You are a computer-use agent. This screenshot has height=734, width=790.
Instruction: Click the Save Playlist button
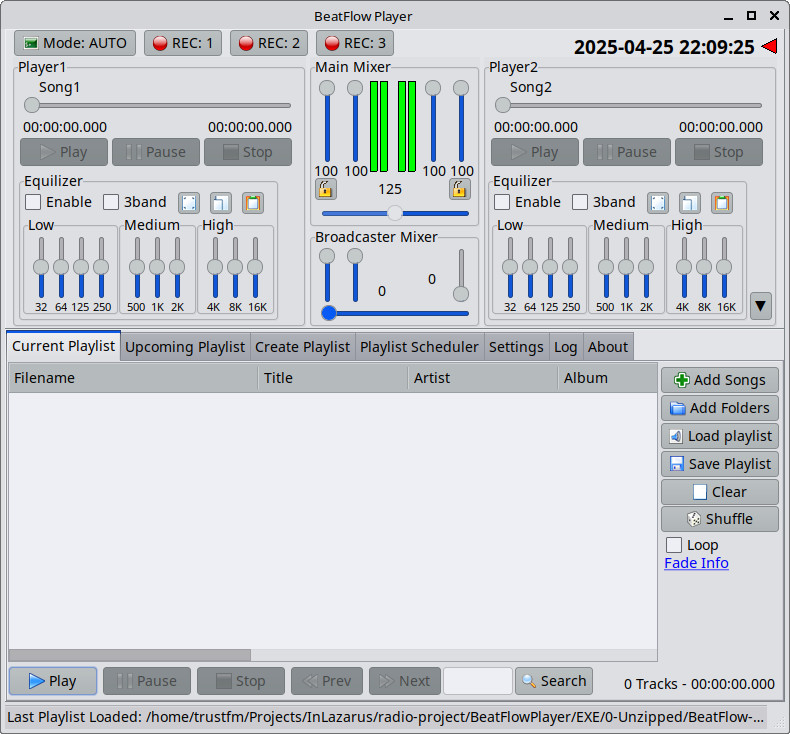coord(719,464)
